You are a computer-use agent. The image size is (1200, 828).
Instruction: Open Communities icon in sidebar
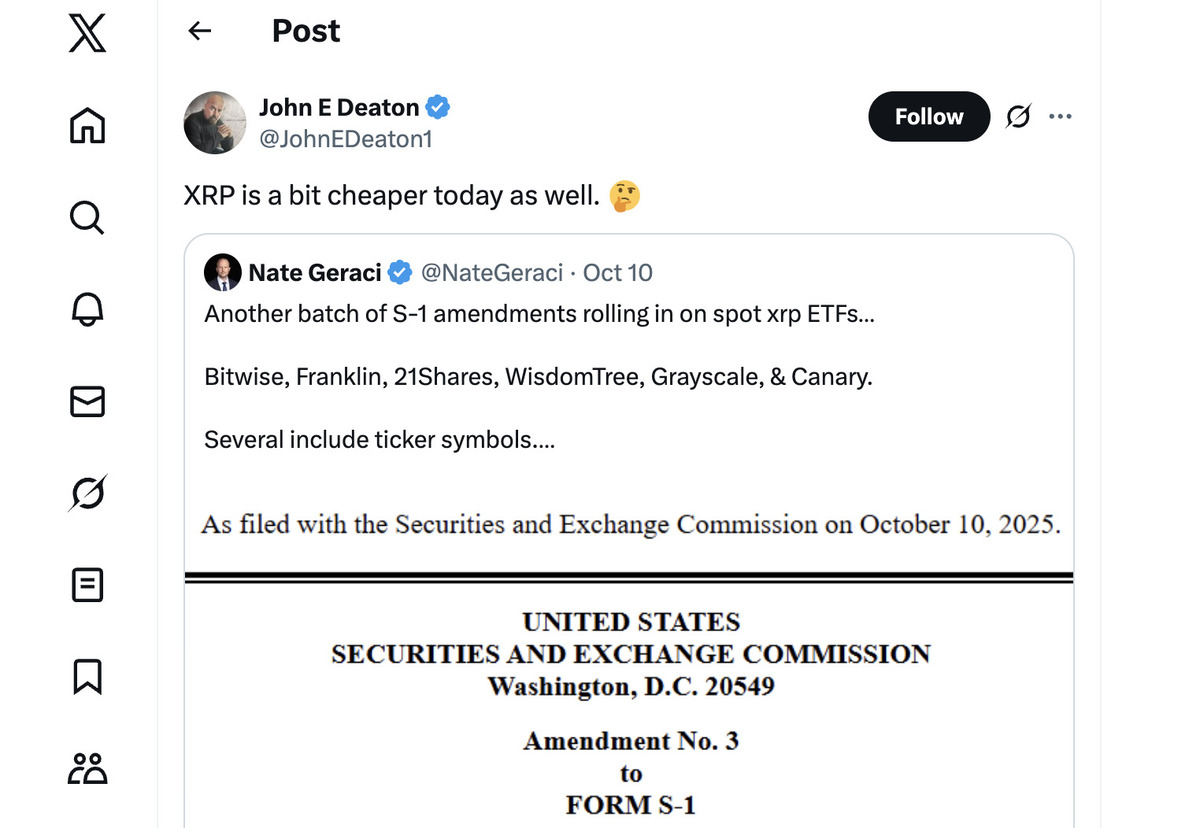[87, 768]
